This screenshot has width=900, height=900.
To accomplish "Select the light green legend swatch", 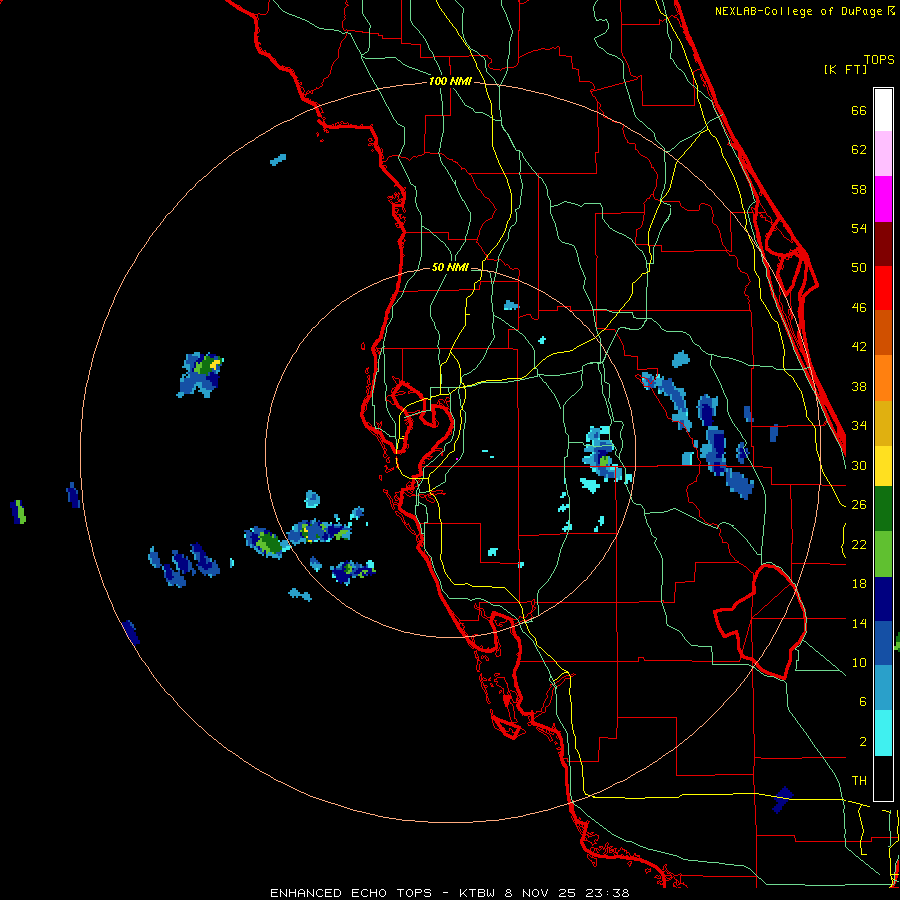I will 883,554.
